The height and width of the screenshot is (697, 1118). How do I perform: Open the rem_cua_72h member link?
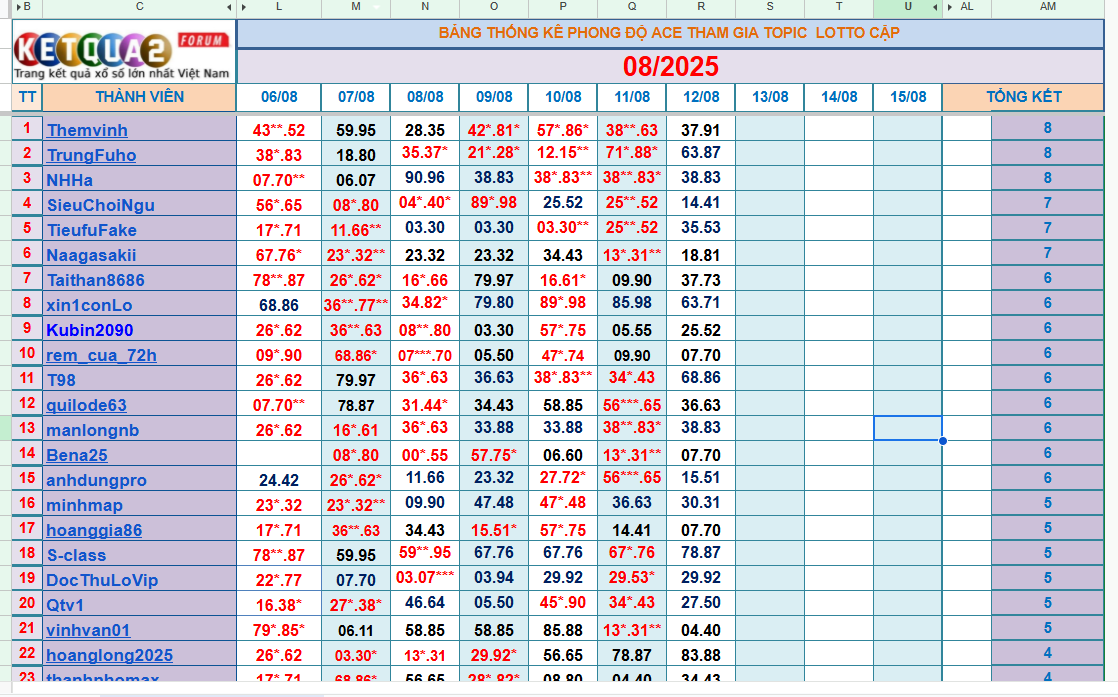coord(101,355)
